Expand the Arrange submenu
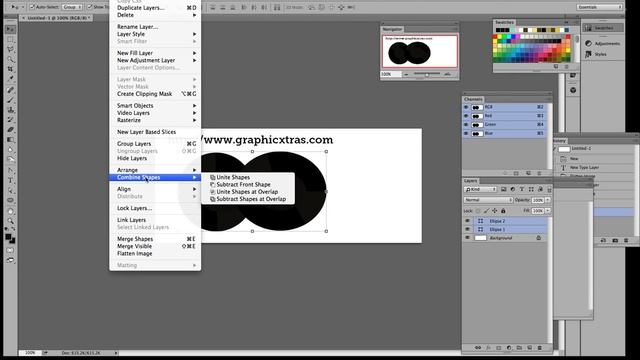The image size is (640, 360). tap(155, 170)
